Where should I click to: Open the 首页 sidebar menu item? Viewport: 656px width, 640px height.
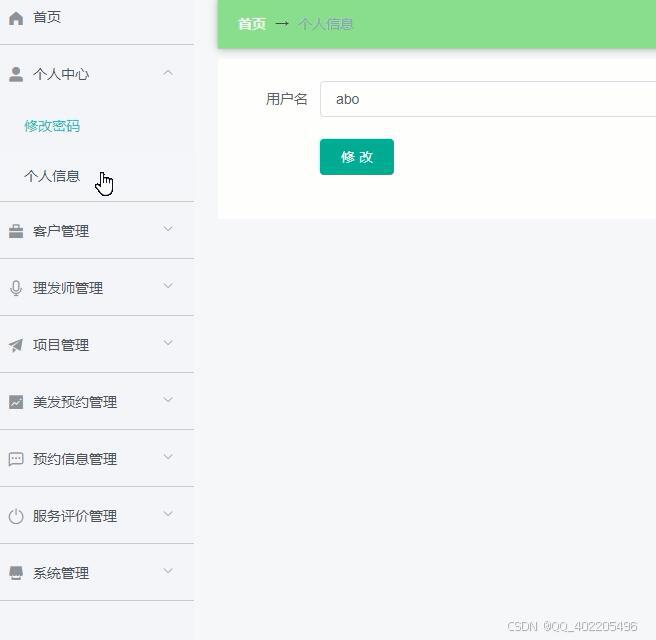pos(47,17)
